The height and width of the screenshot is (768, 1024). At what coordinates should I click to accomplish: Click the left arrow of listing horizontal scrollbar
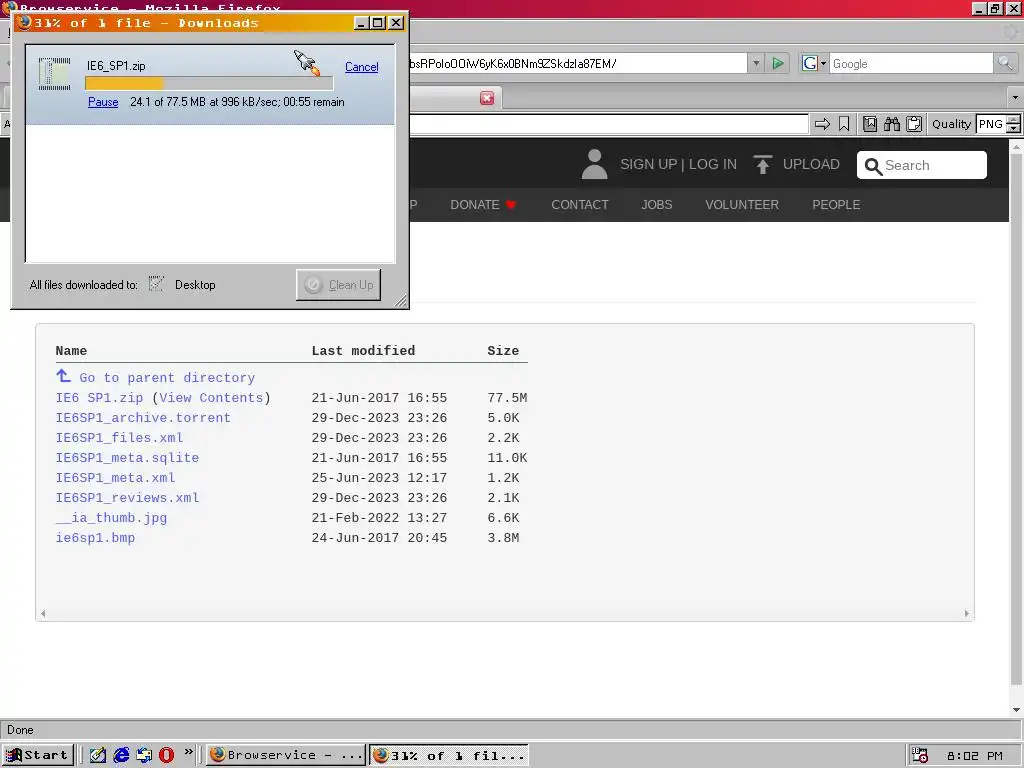43,613
